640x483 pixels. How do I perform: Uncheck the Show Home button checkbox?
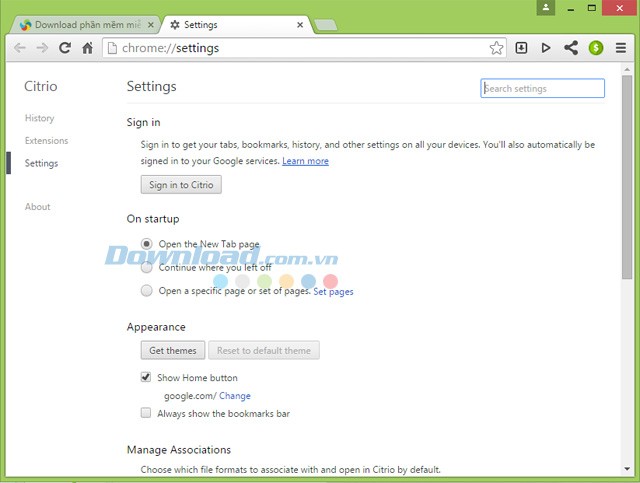(x=147, y=377)
